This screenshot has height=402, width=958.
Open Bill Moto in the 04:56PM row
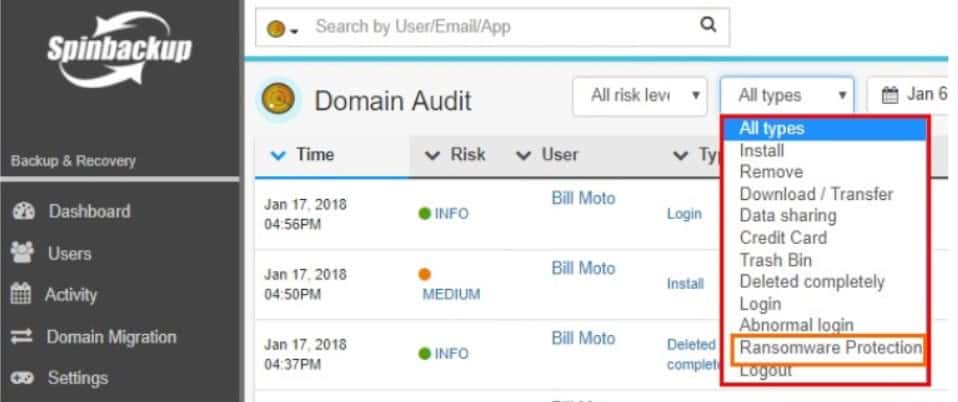[x=583, y=199]
